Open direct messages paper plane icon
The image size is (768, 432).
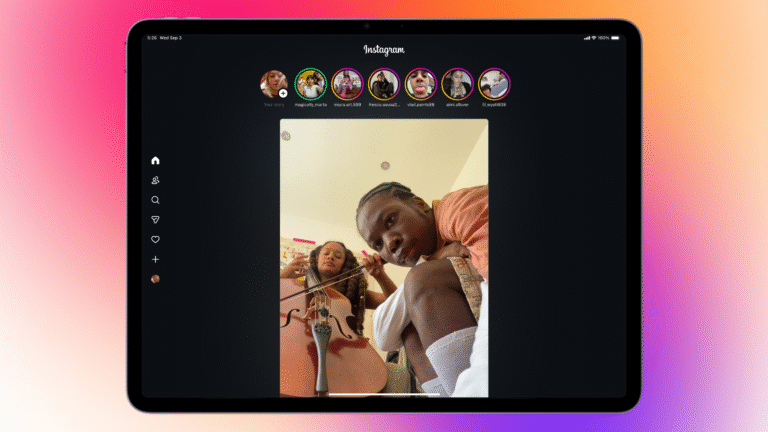(155, 220)
